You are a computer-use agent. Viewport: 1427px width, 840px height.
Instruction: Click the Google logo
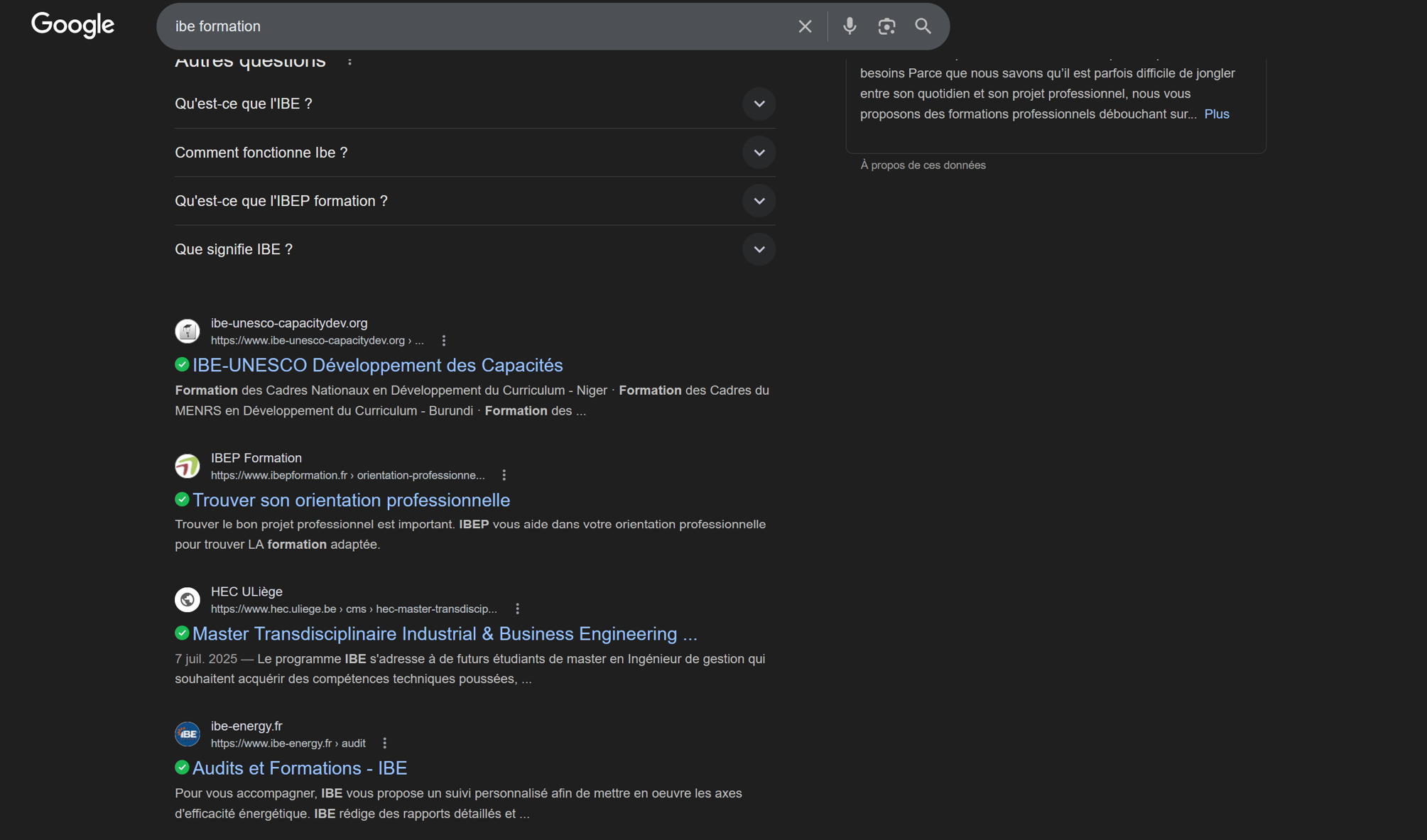[x=72, y=26]
